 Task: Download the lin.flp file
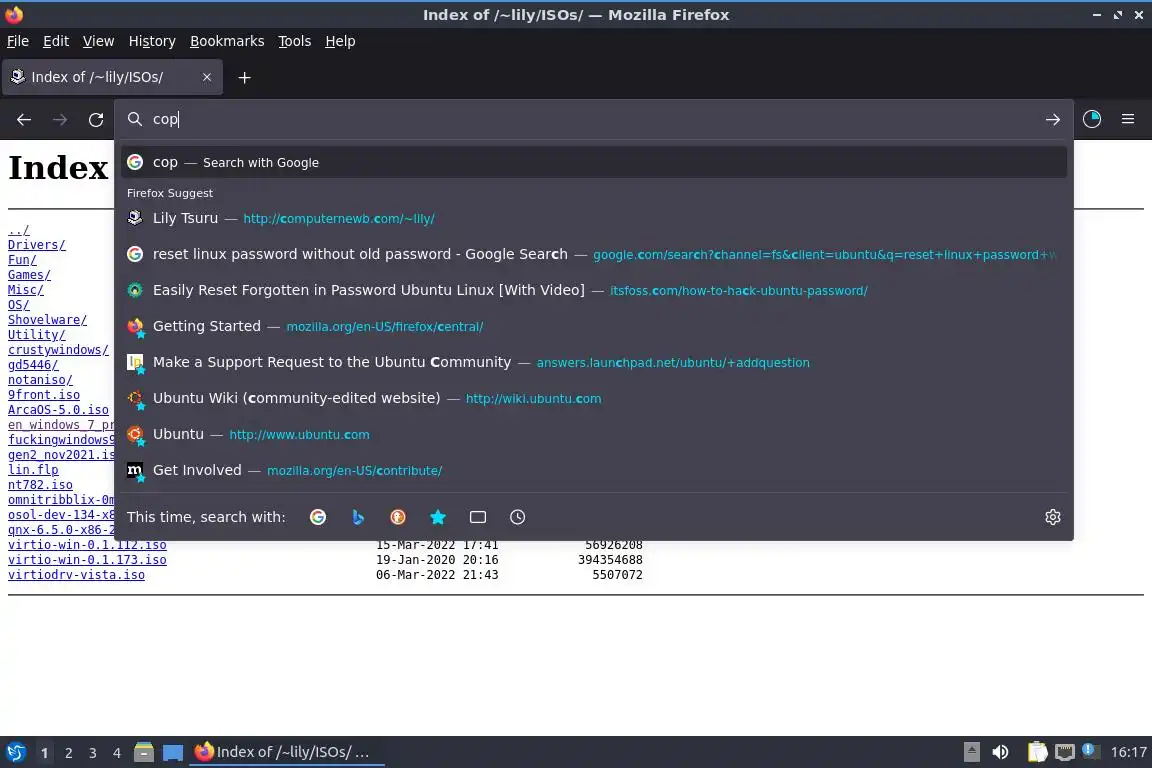pos(33,470)
